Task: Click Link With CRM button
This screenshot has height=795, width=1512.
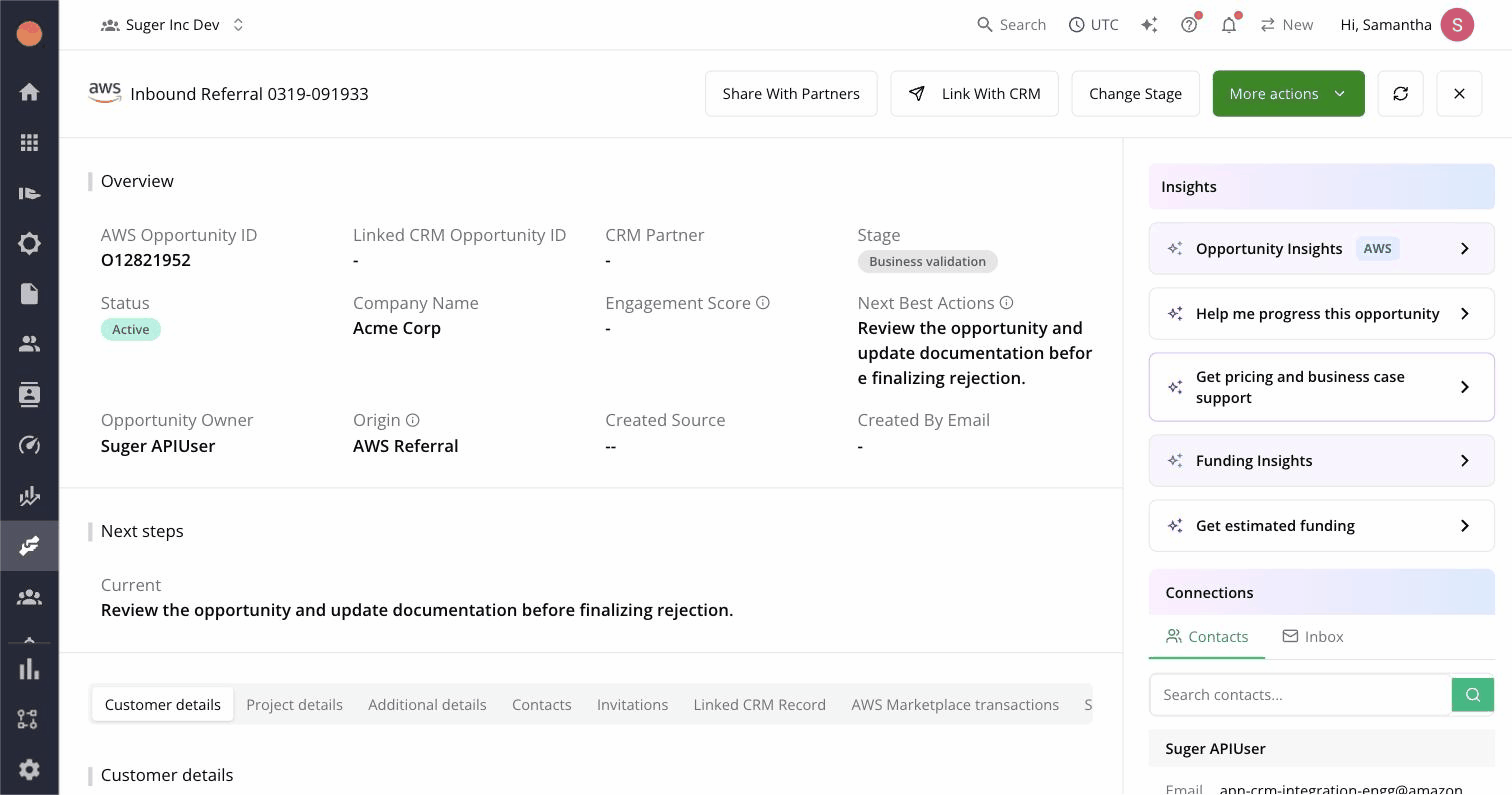Action: click(x=974, y=93)
